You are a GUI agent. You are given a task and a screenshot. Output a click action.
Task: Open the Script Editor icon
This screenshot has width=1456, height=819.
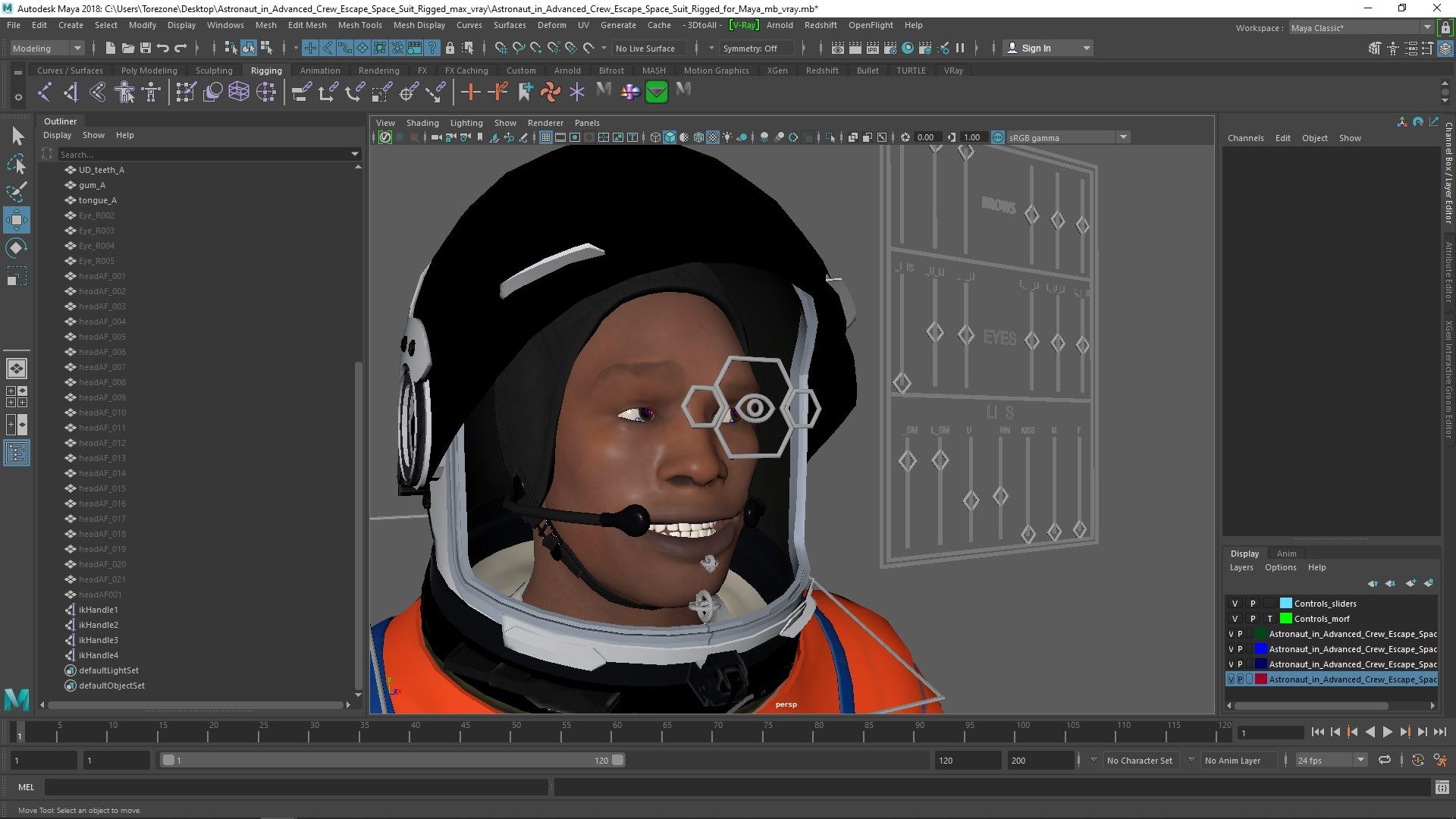pyautogui.click(x=1442, y=787)
